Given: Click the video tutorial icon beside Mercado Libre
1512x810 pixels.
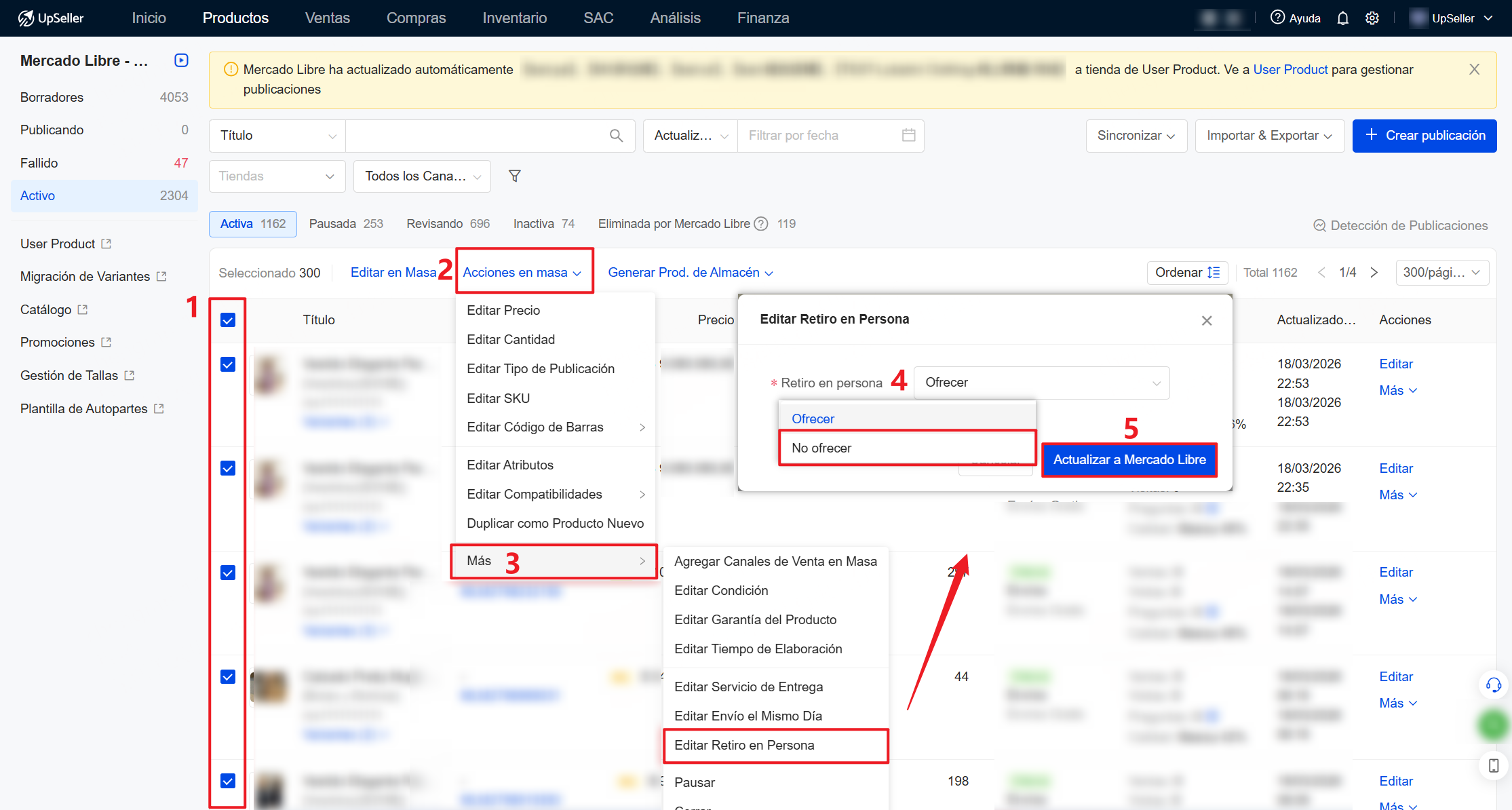Looking at the screenshot, I should [181, 60].
